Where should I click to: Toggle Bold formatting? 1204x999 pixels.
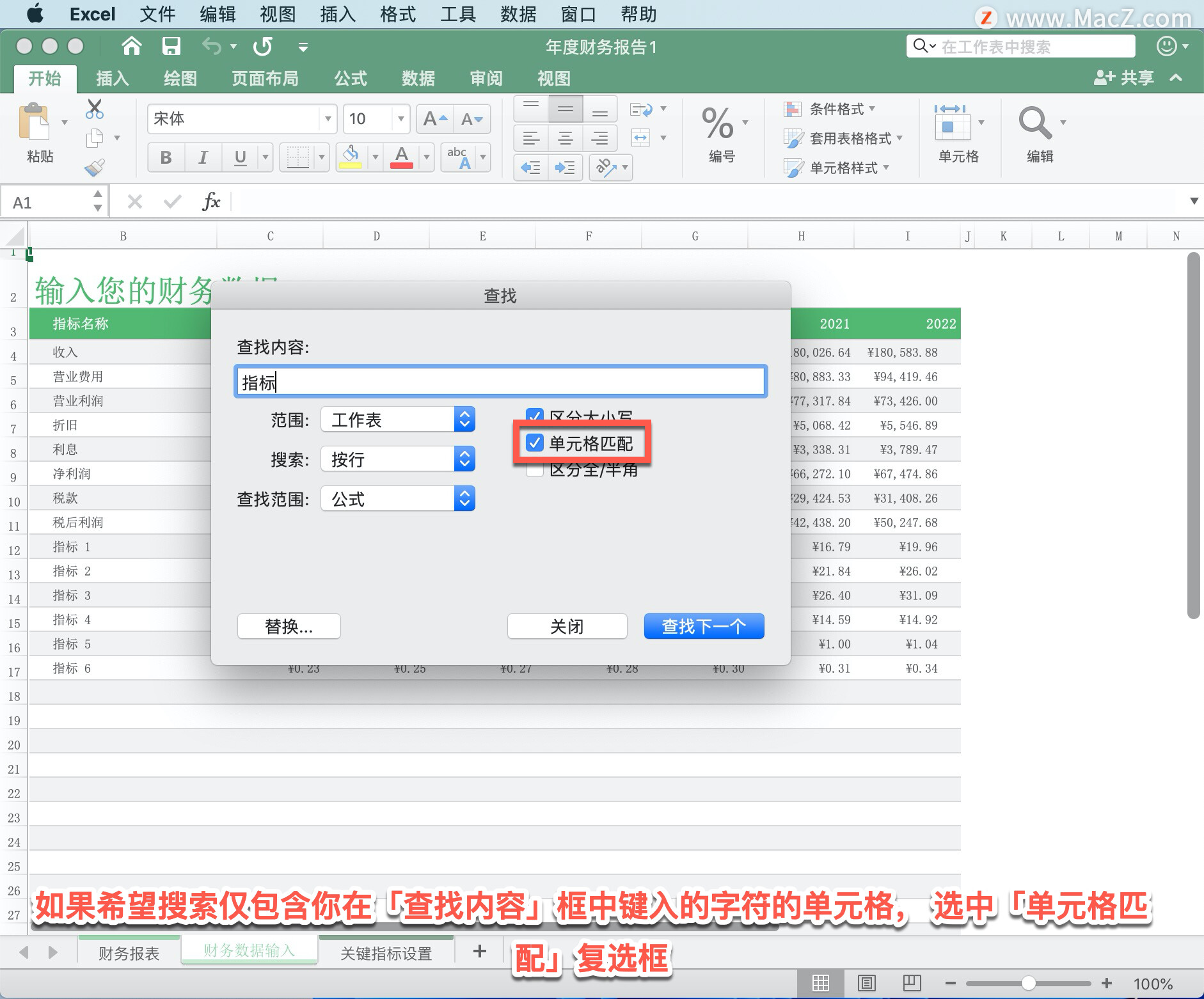click(166, 157)
